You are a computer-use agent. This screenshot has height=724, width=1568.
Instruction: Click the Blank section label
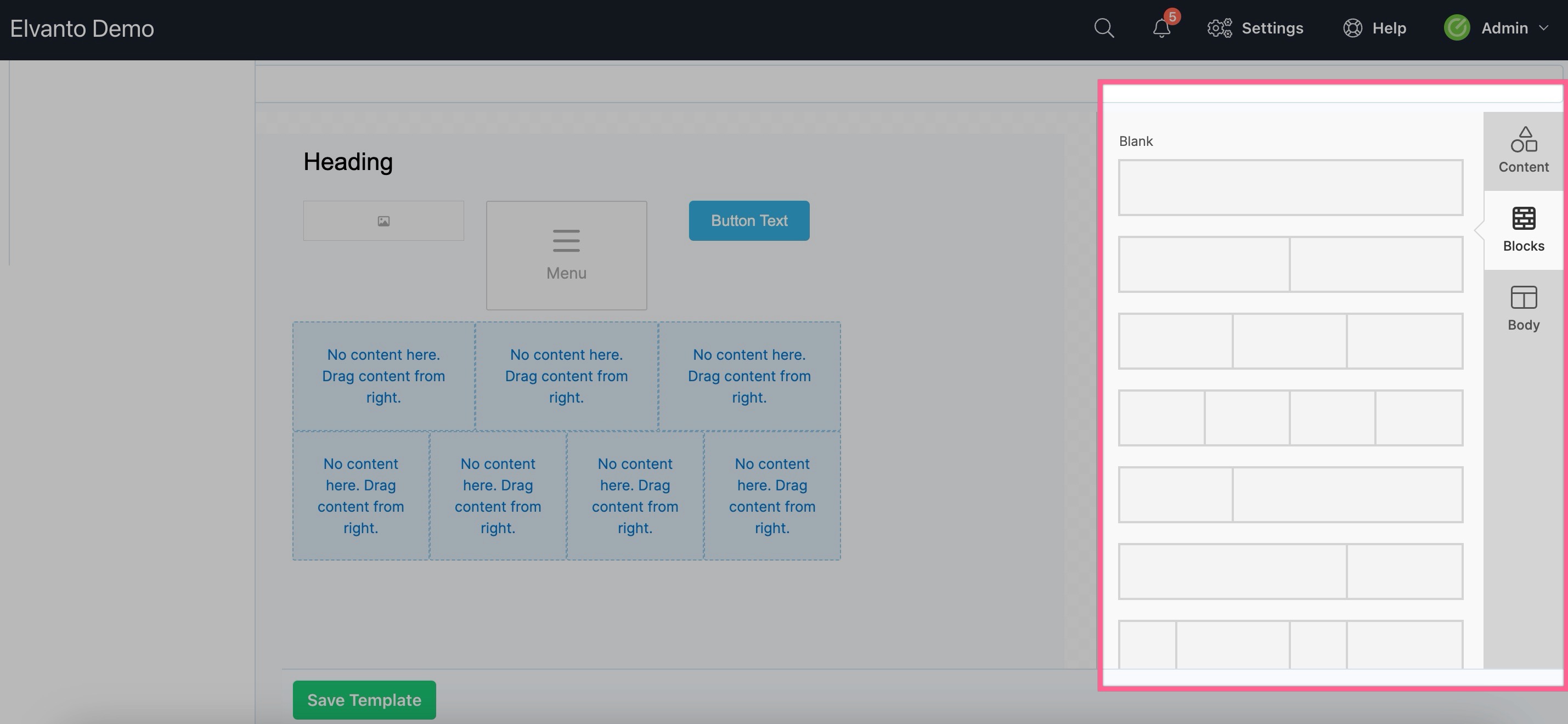coord(1136,141)
